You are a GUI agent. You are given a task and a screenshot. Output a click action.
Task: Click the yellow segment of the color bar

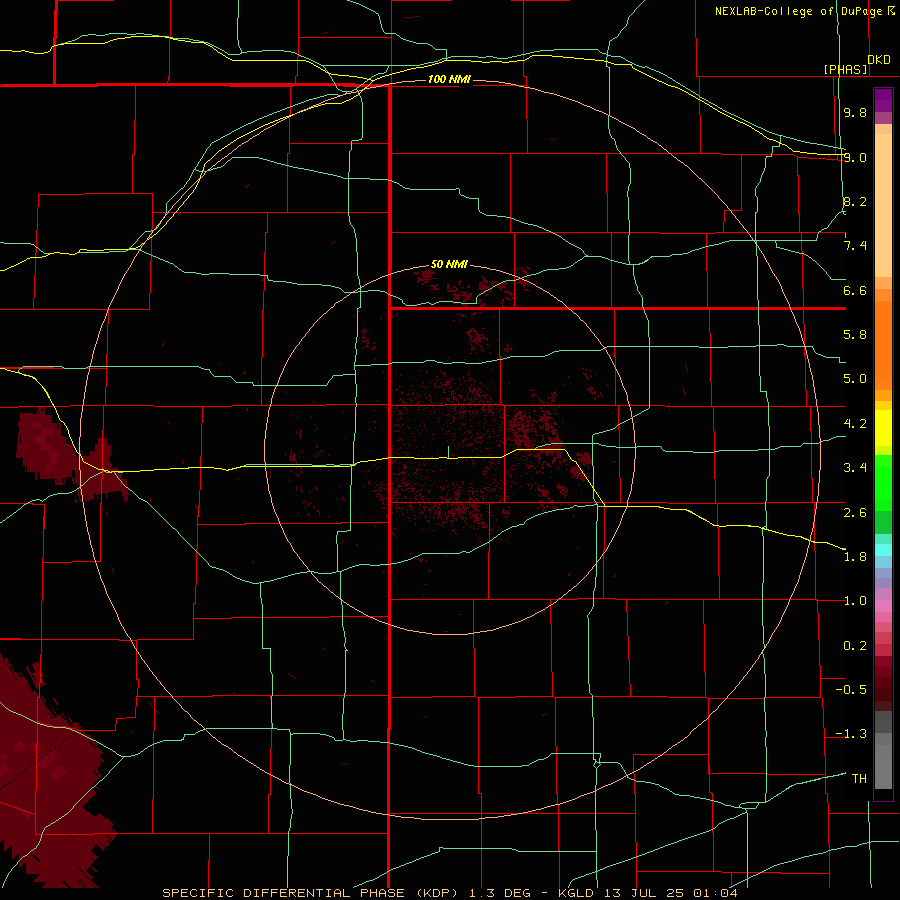883,428
